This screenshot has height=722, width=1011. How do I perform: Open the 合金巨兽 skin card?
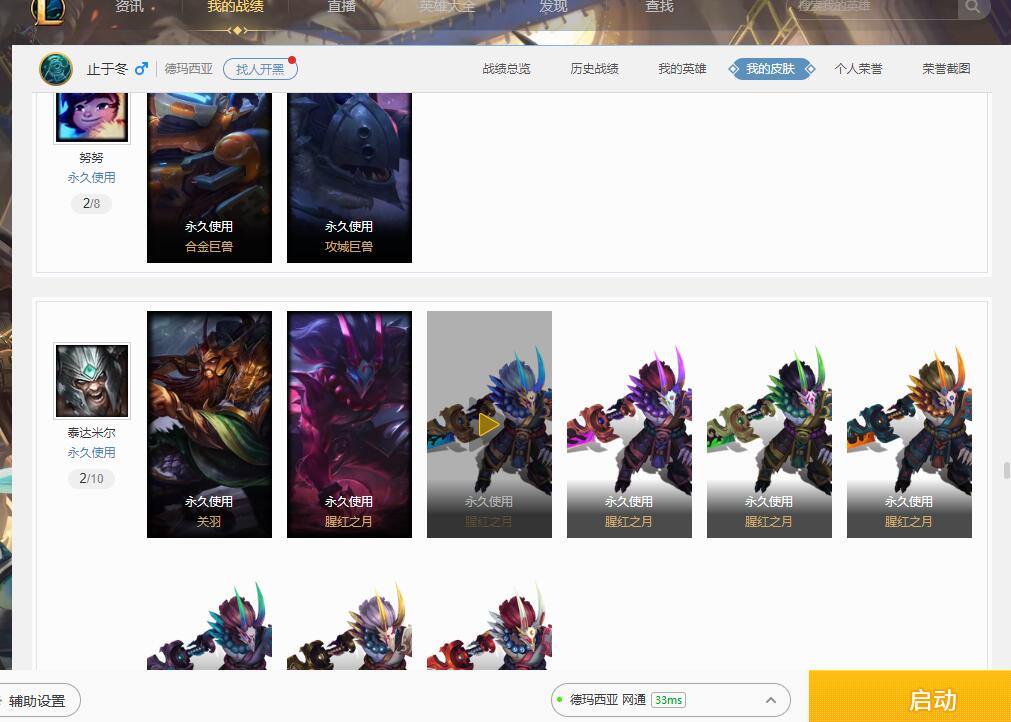pyautogui.click(x=210, y=178)
